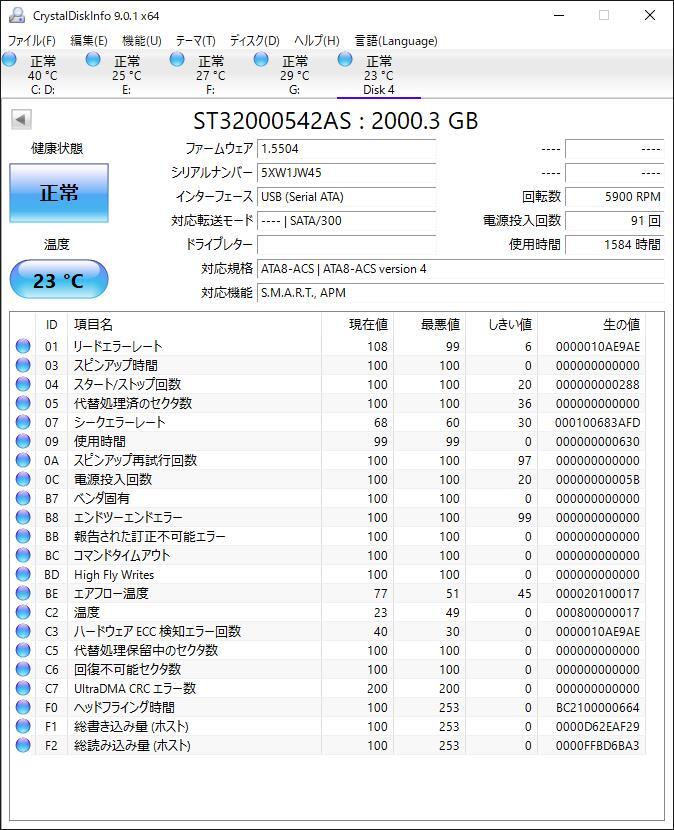Click the ID column header

coord(51,324)
